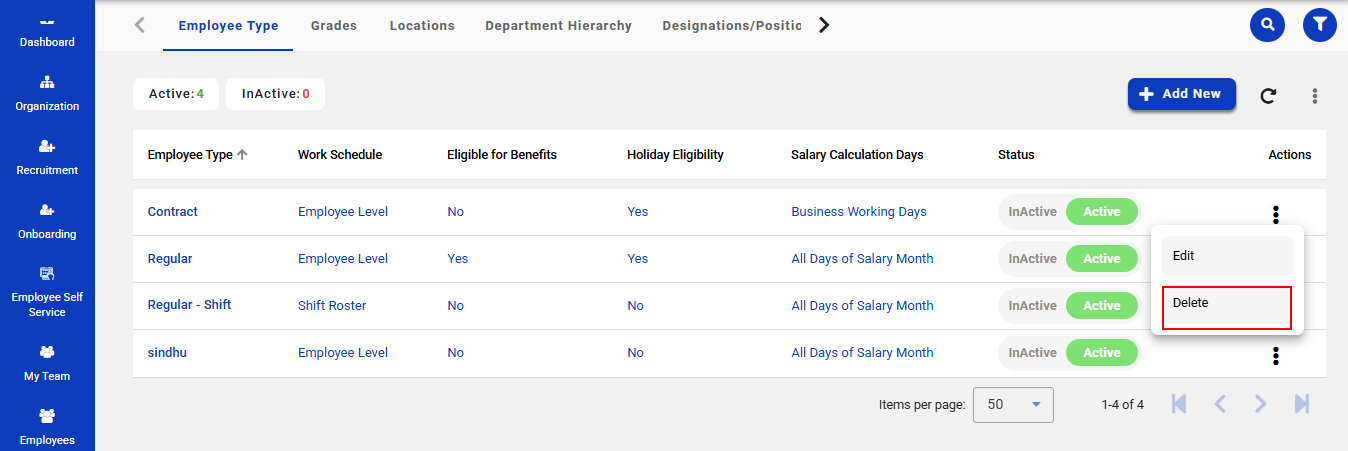Open the Regular - Shift employee type link
Image resolution: width=1348 pixels, height=451 pixels.
pyautogui.click(x=189, y=305)
